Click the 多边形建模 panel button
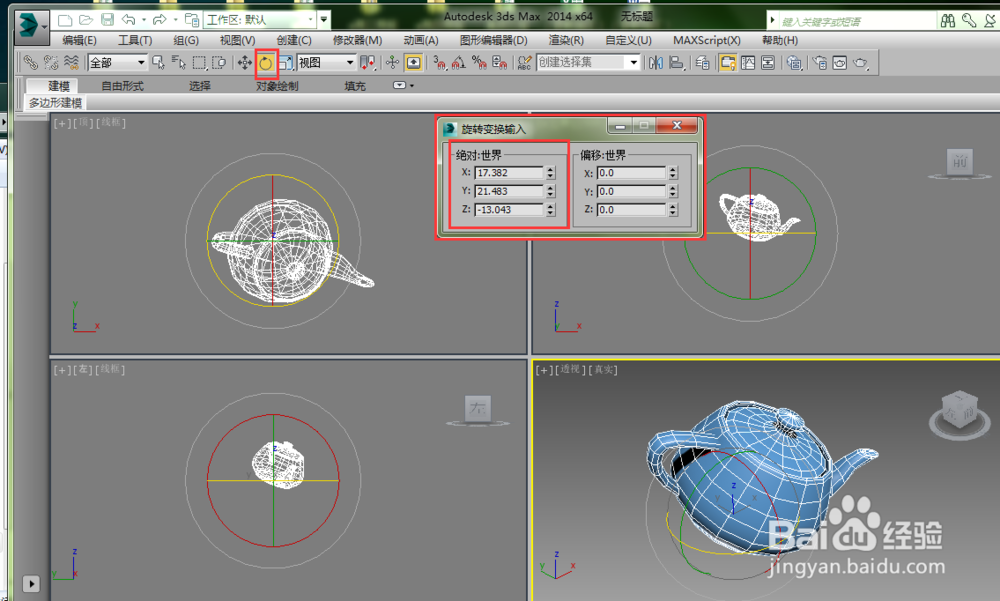This screenshot has height=601, width=1000. tap(55, 103)
